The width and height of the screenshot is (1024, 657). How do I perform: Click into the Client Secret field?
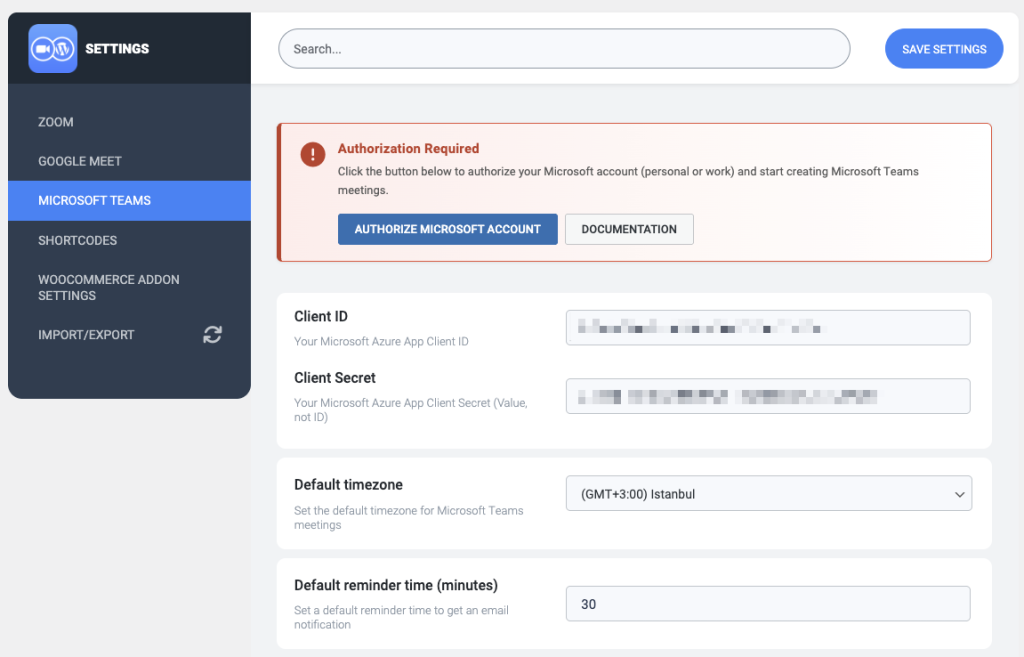(x=767, y=396)
